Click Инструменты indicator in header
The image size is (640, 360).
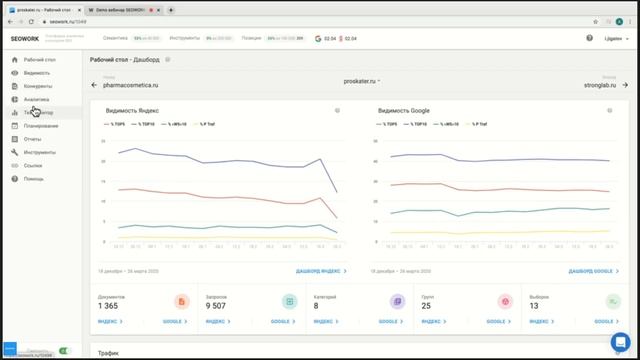201,38
